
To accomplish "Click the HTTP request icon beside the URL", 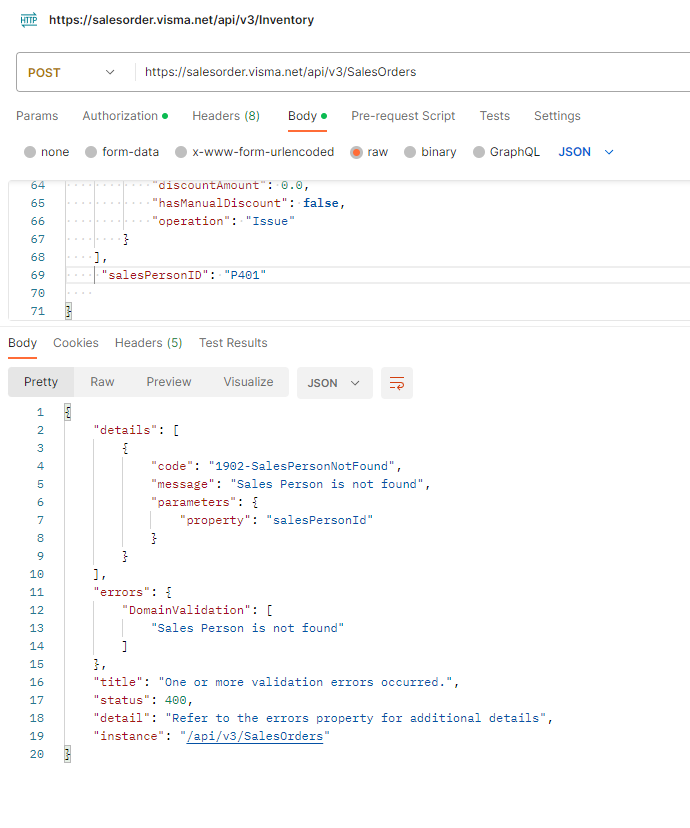I will tap(28, 19).
